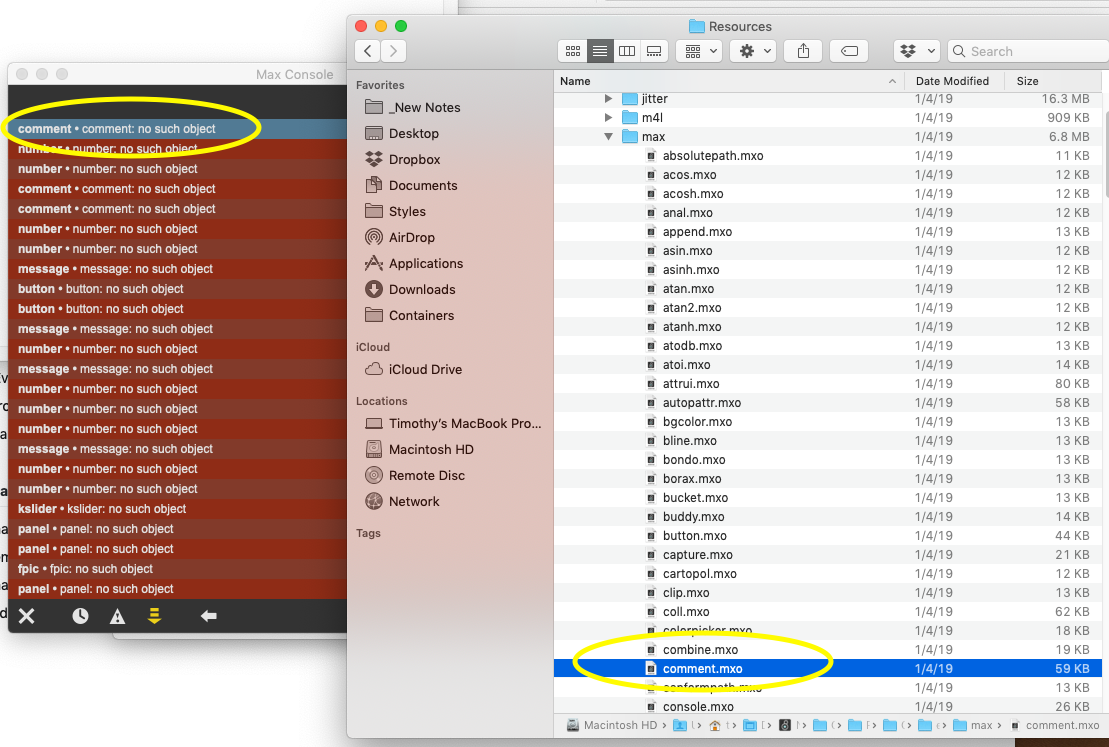Select button.mxo file
Screen dimensions: 1109x747
[x=828, y=535]
